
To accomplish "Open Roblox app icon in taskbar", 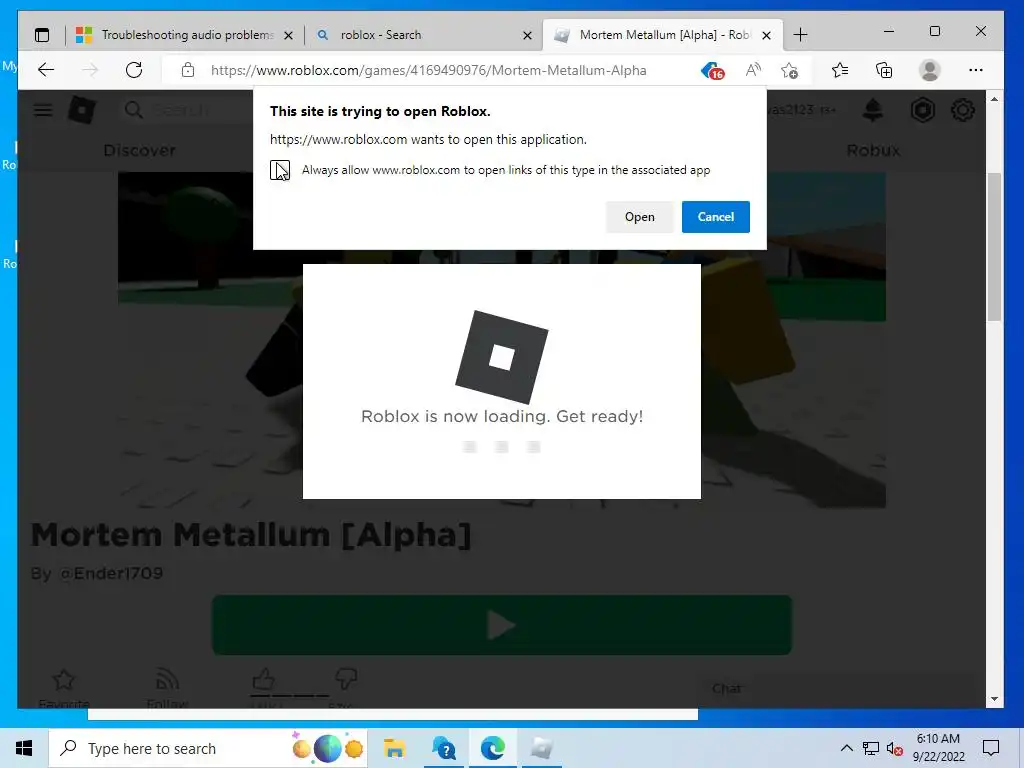I will pyautogui.click(x=541, y=748).
